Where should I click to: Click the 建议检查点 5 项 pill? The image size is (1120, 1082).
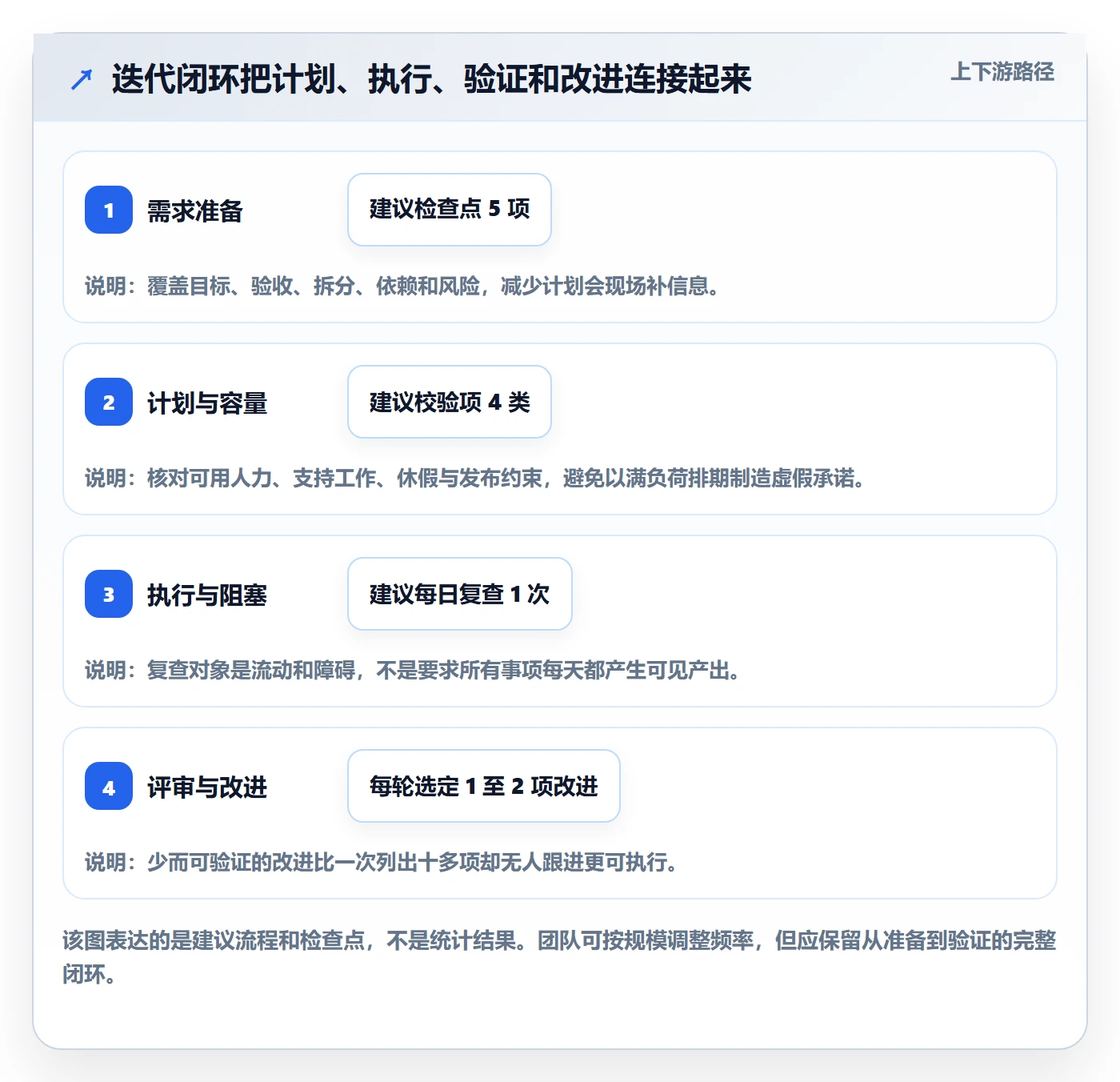450,210
